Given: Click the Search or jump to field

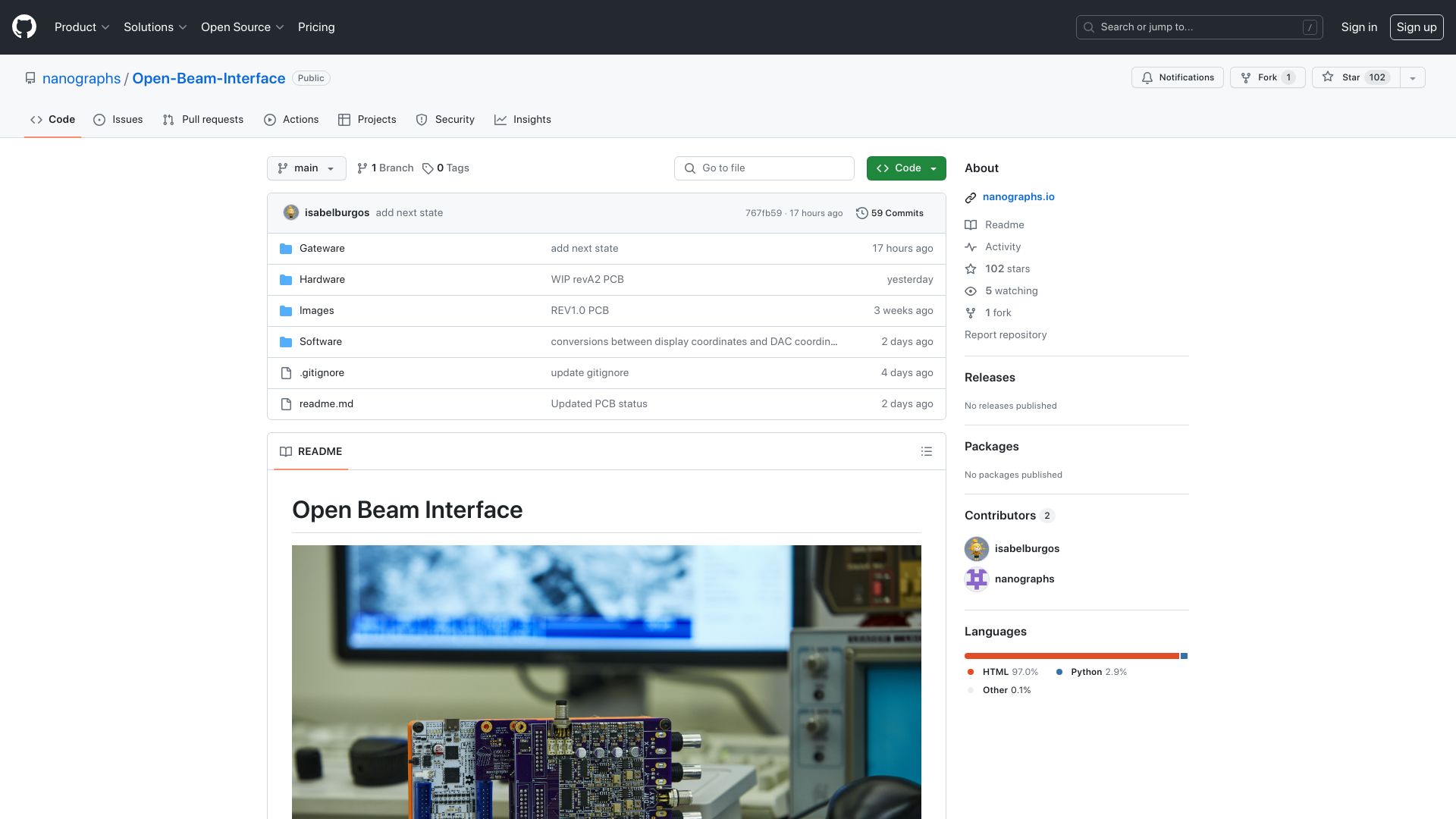Looking at the screenshot, I should pyautogui.click(x=1199, y=27).
